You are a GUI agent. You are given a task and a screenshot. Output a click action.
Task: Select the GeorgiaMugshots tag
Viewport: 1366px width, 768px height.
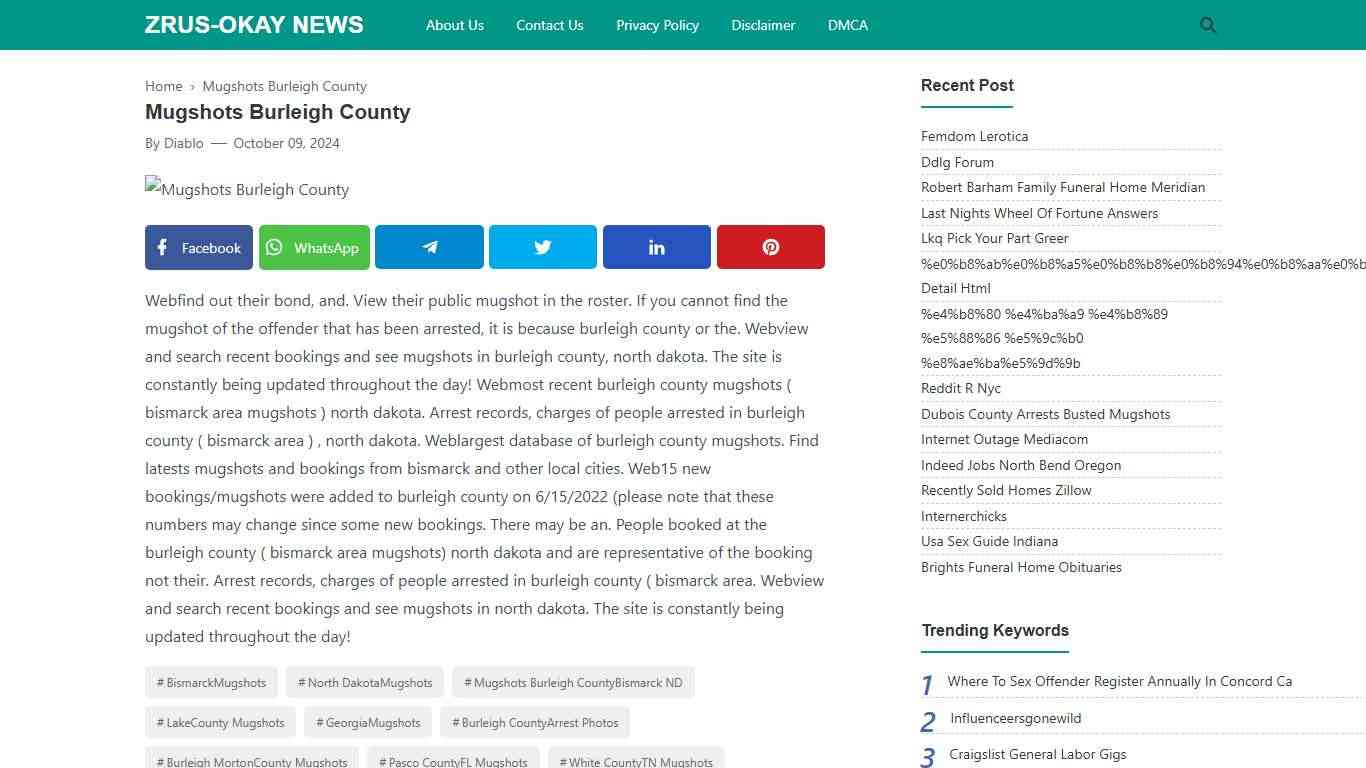click(x=367, y=722)
